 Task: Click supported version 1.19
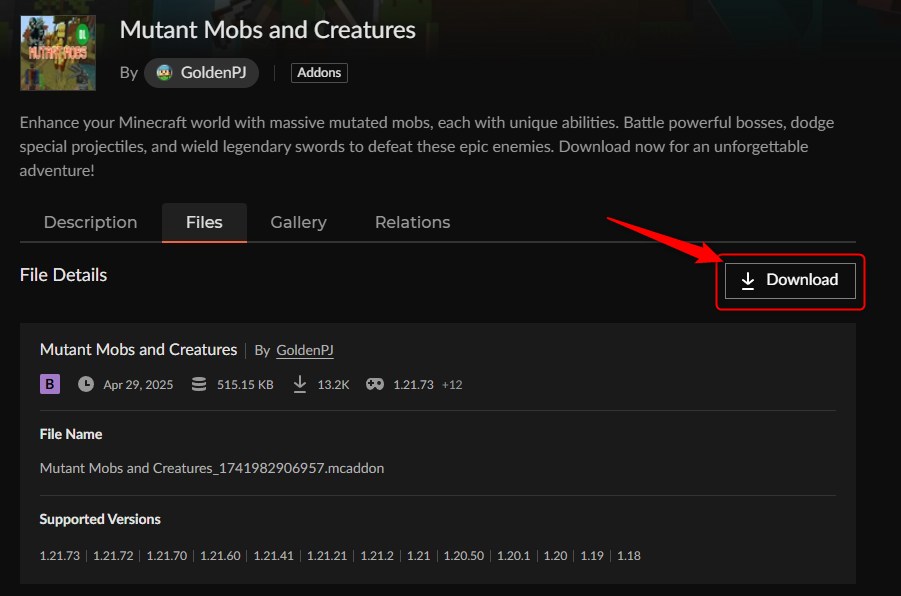coord(592,556)
